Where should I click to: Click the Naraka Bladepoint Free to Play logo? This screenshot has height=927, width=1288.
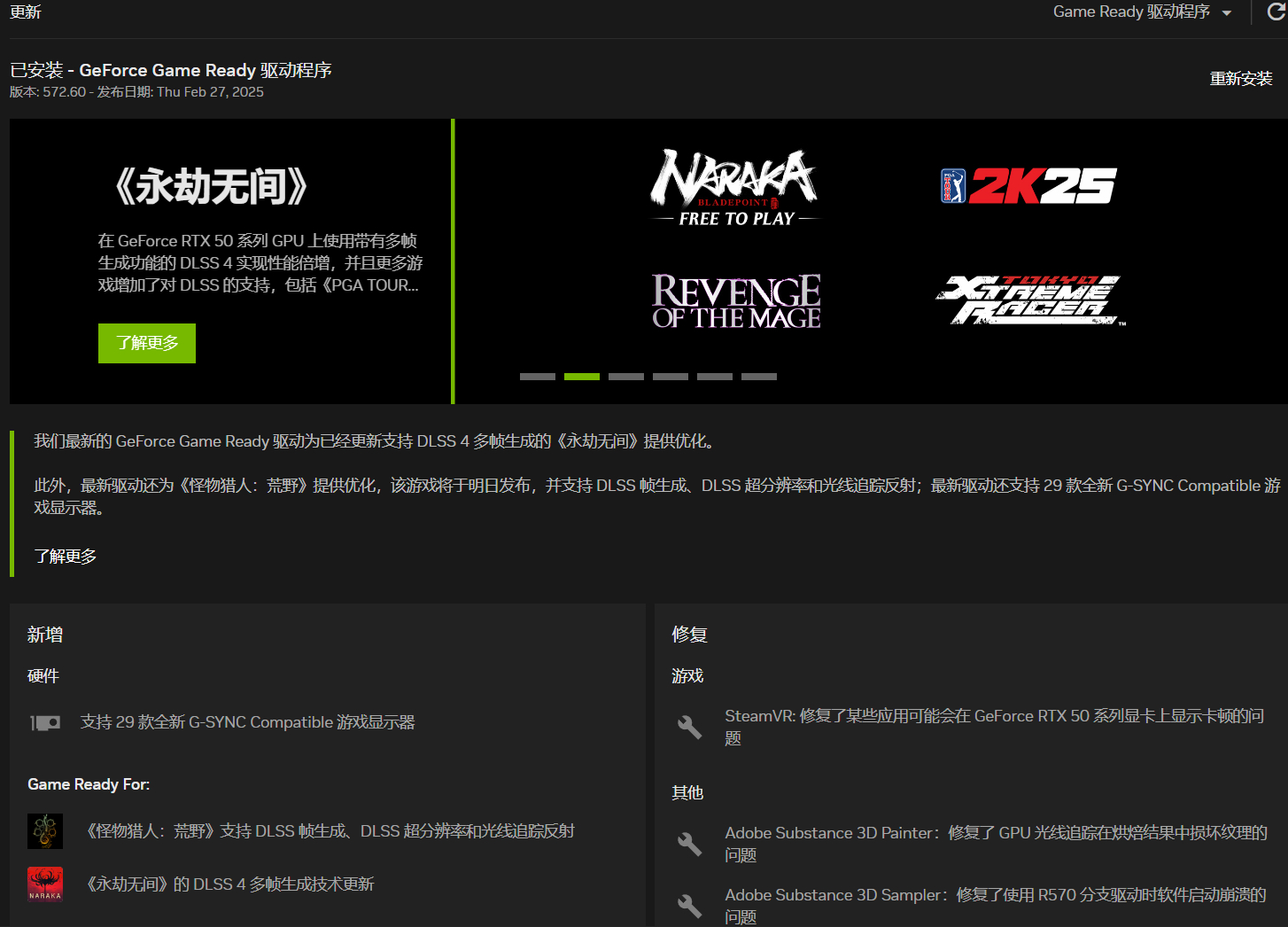[x=735, y=188]
